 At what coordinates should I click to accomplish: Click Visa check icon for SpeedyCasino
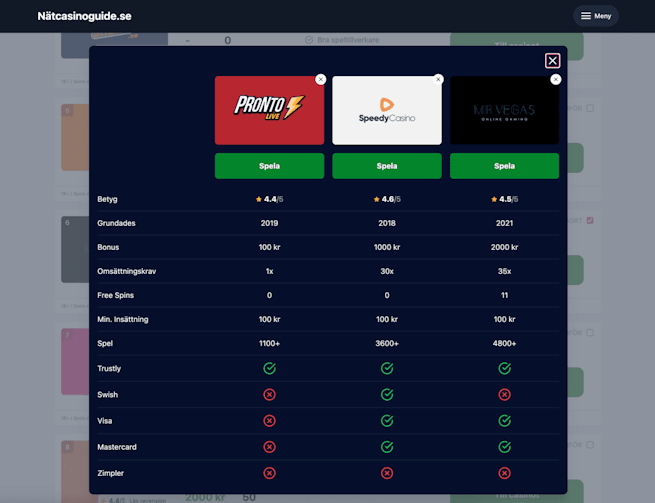[x=387, y=421]
